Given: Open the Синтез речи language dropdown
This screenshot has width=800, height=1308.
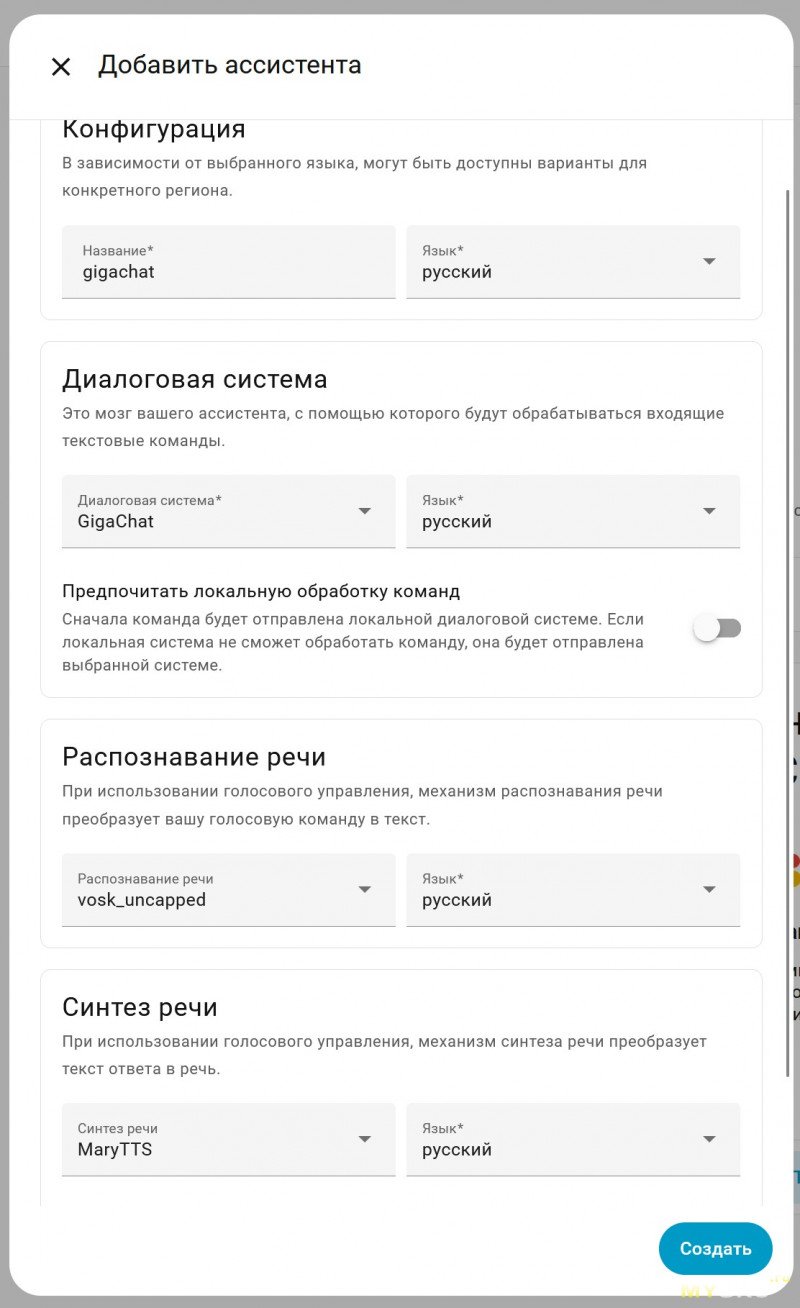Looking at the screenshot, I should tap(560, 1139).
